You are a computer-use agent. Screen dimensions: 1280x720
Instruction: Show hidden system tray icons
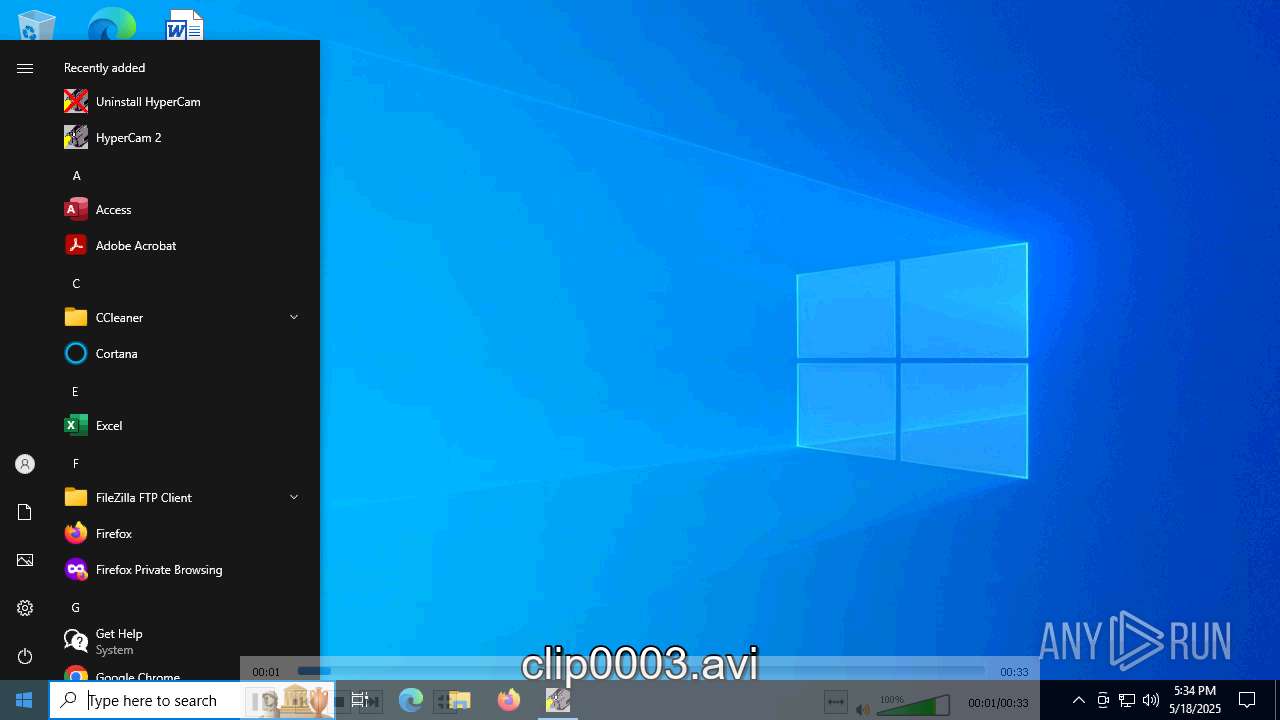(1078, 700)
